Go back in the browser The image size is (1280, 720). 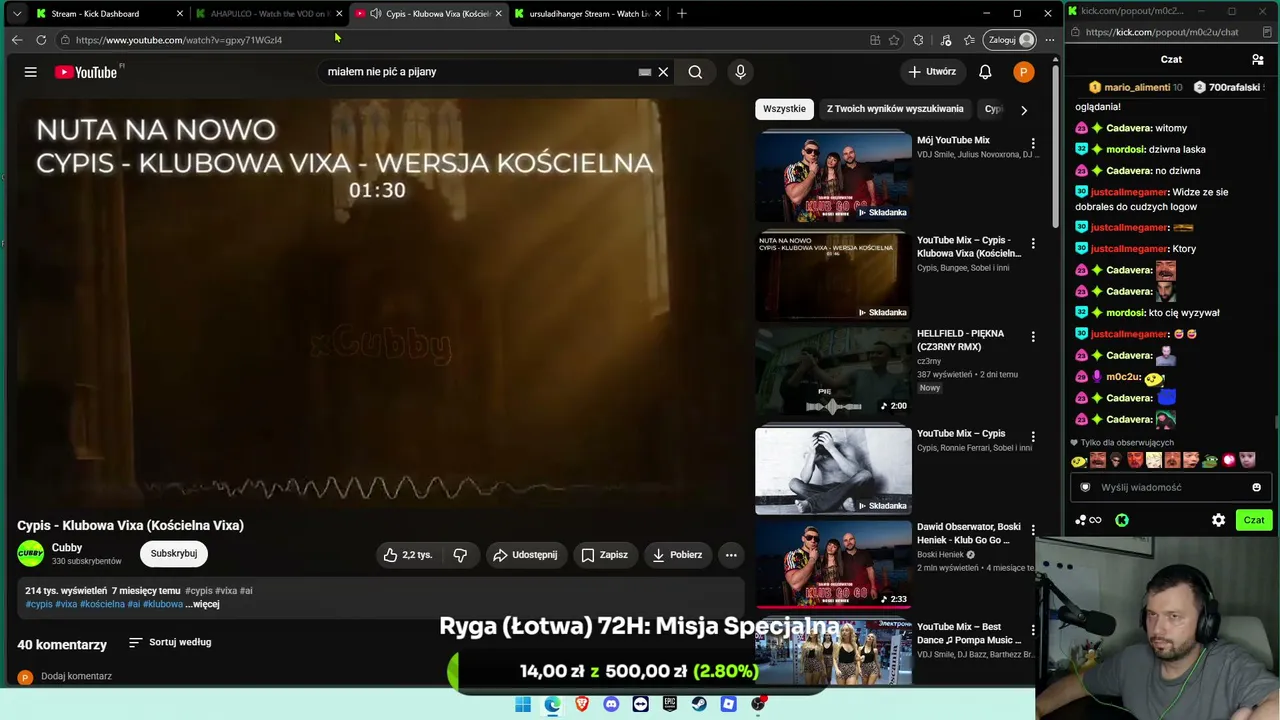17,40
